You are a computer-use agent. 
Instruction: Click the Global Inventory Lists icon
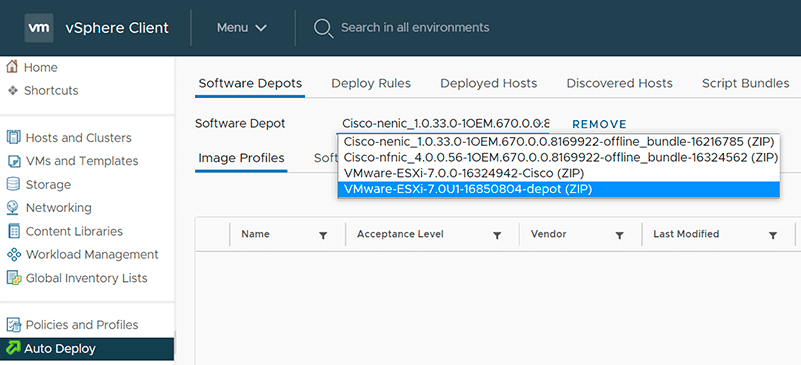pyautogui.click(x=14, y=278)
